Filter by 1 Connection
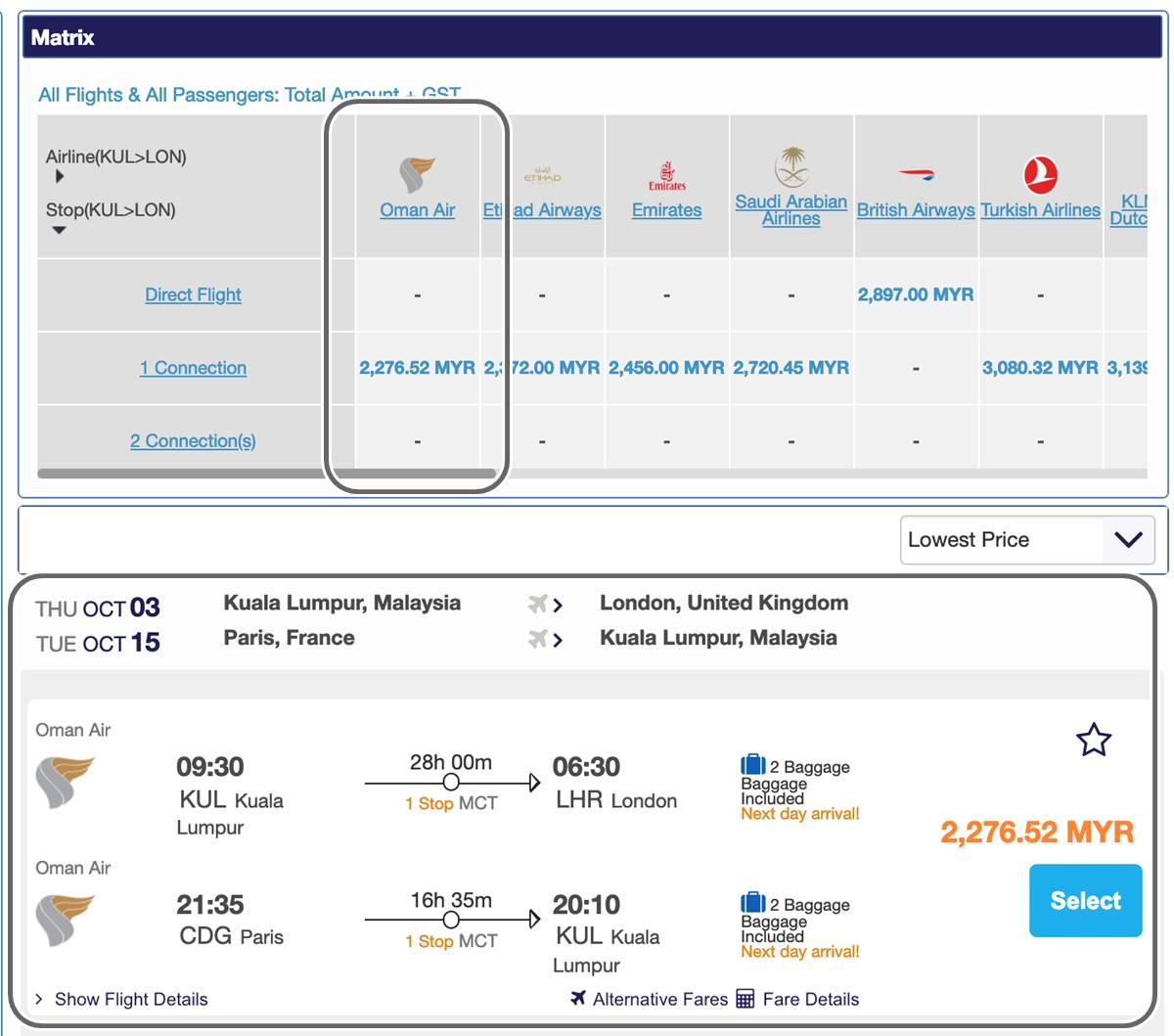The height and width of the screenshot is (1036, 1174). tap(193, 368)
